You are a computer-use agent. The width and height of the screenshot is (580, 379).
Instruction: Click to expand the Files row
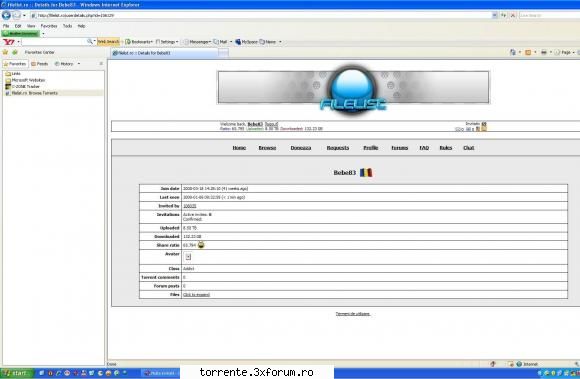[x=196, y=295]
